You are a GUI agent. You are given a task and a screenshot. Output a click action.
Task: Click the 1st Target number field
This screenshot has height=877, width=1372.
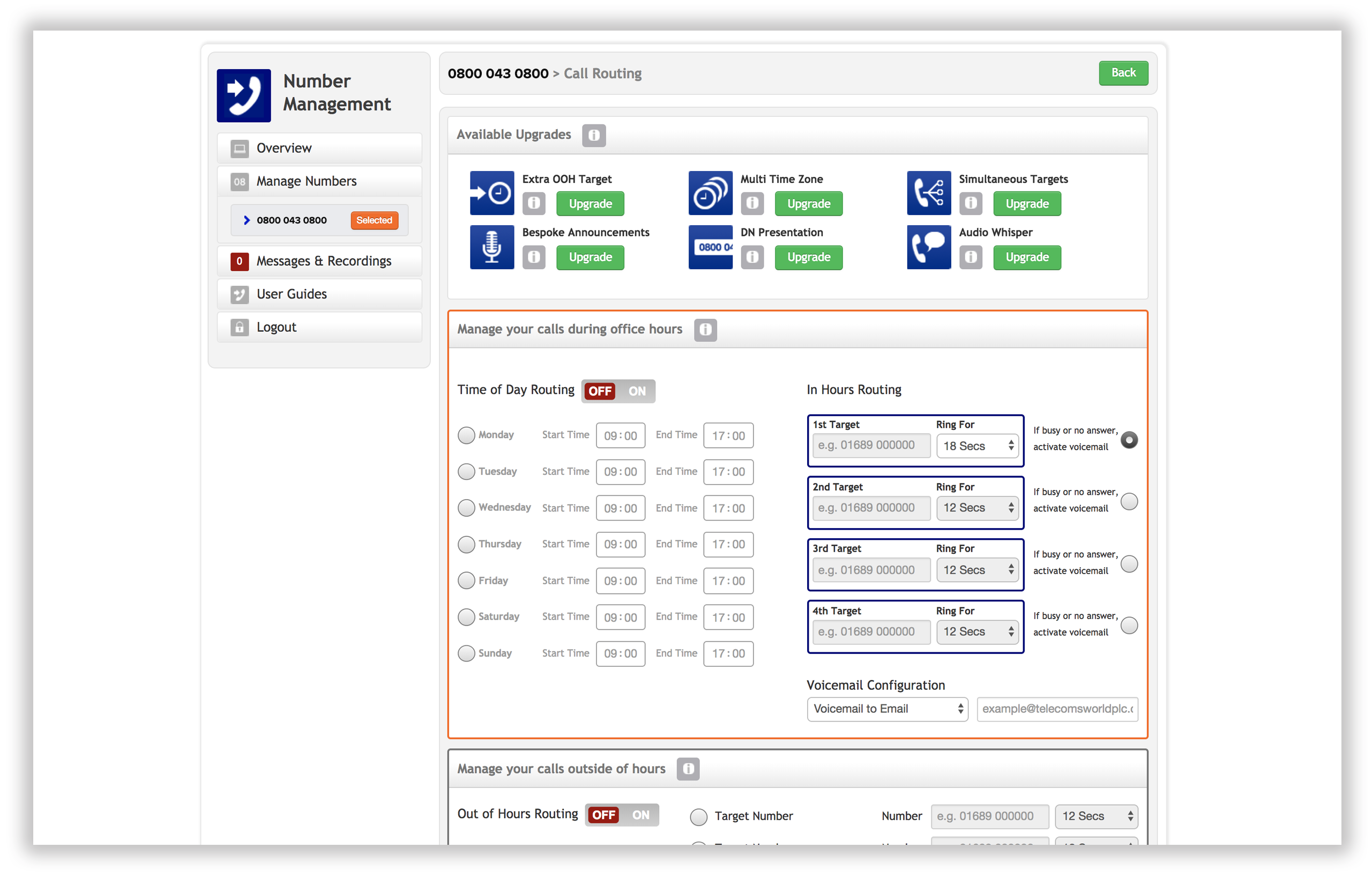871,445
